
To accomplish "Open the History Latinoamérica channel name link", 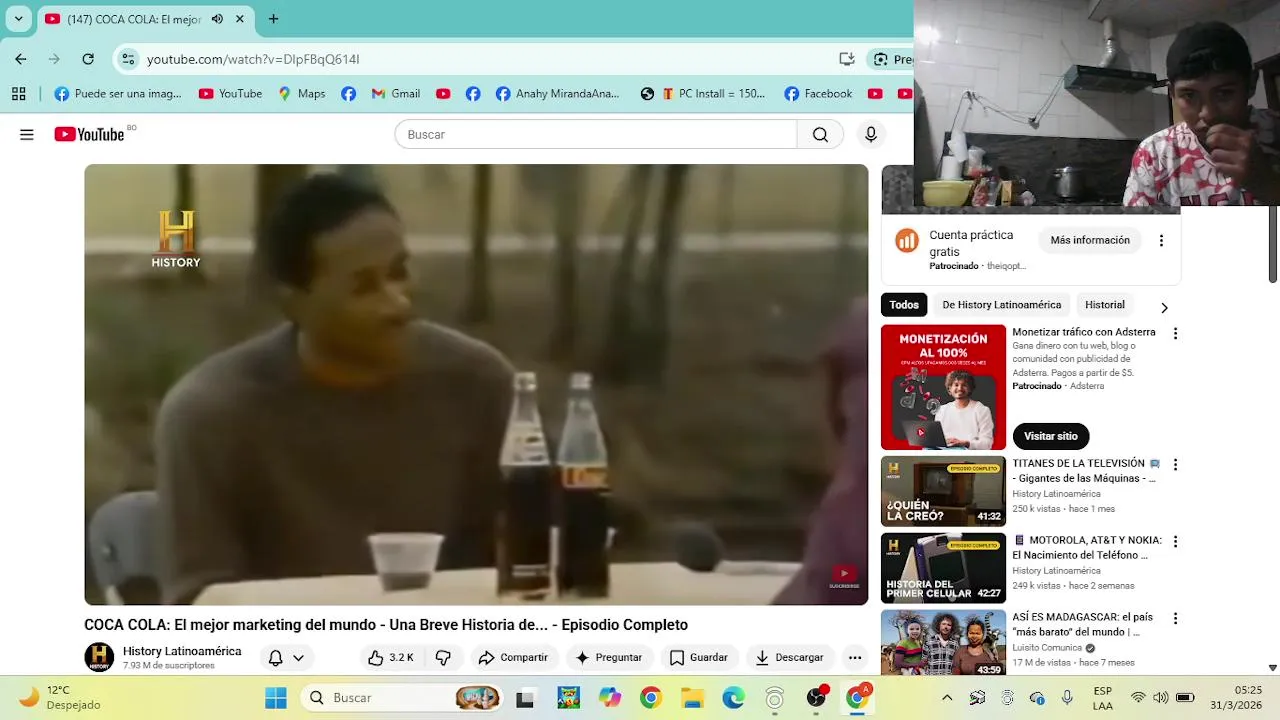I will [182, 651].
